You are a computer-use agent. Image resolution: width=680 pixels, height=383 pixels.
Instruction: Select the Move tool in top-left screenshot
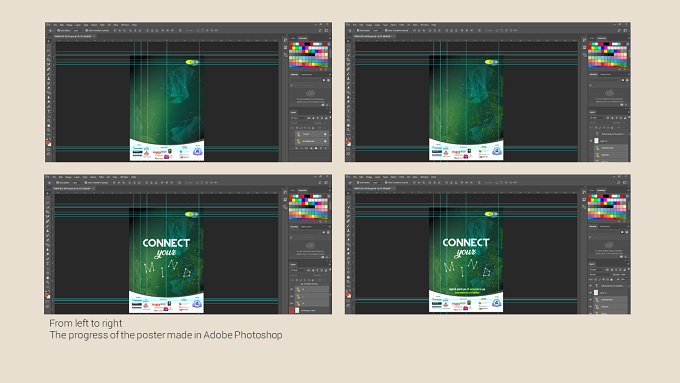tap(49, 41)
